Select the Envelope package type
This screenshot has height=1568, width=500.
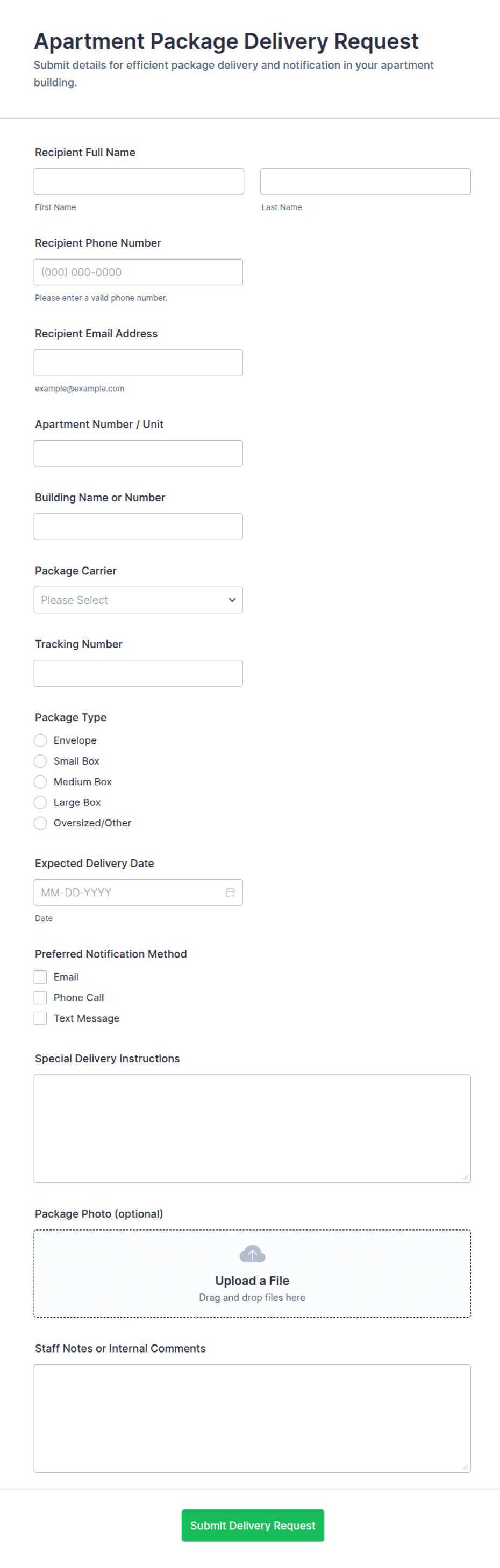tap(41, 740)
